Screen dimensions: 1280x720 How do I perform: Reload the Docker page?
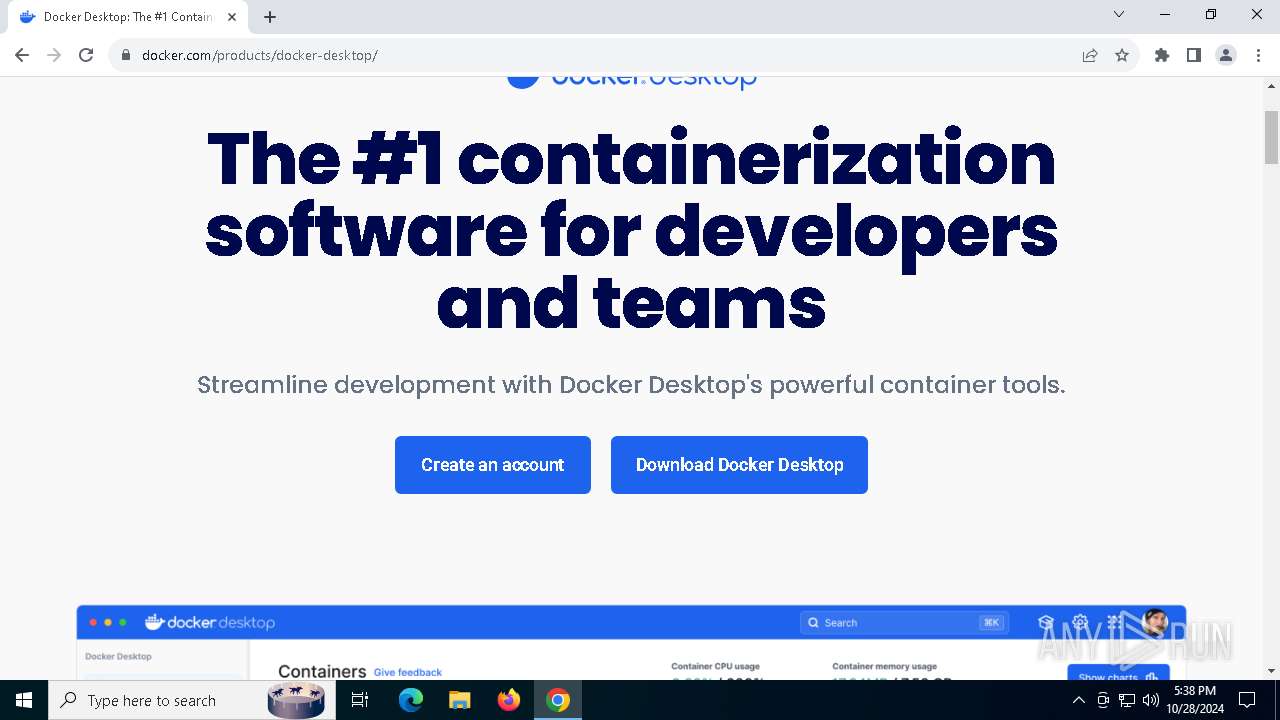pyautogui.click(x=86, y=55)
